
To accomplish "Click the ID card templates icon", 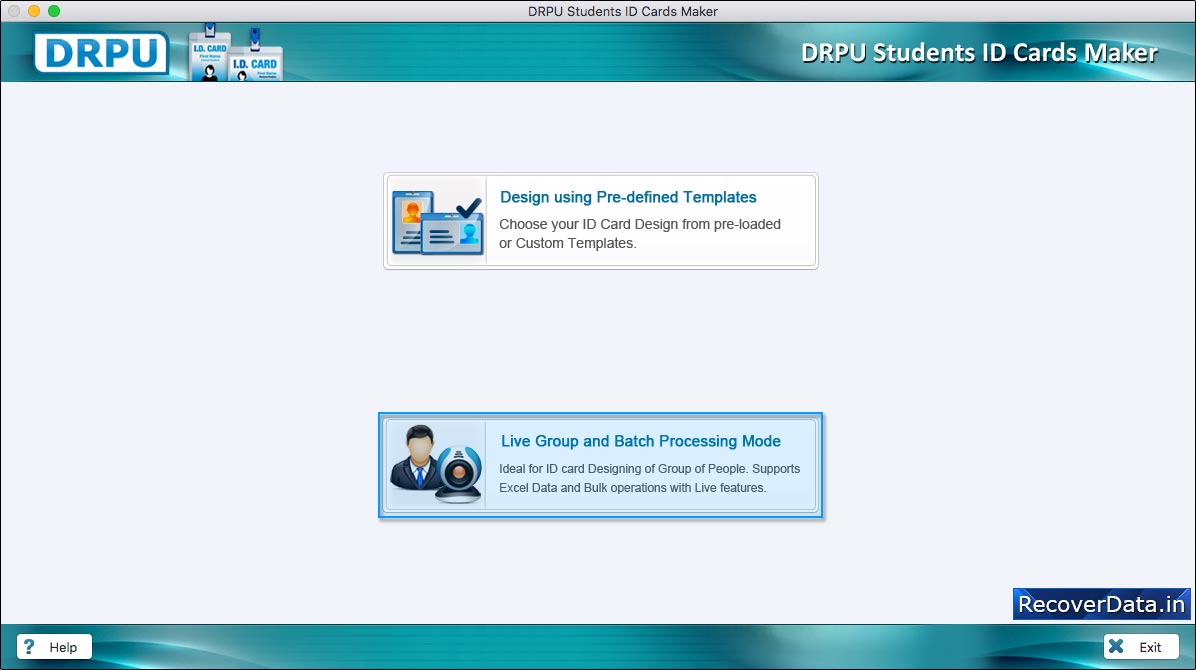I will pyautogui.click(x=437, y=221).
